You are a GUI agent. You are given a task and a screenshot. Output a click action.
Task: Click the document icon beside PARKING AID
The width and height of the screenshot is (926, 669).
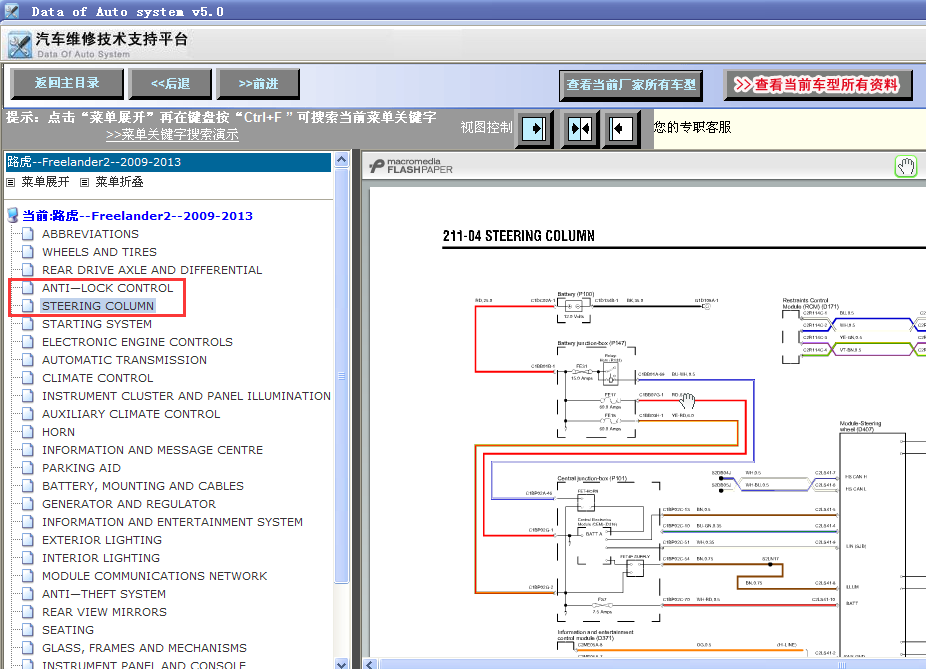pos(28,468)
